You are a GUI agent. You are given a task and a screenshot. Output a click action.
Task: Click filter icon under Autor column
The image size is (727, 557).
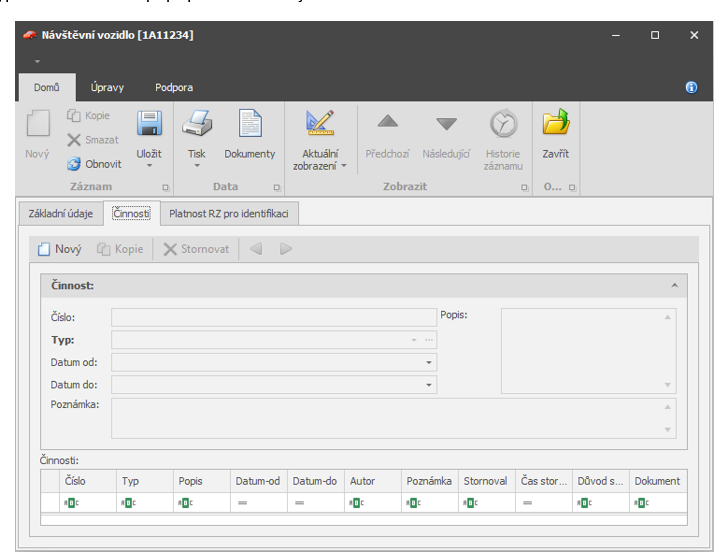(357, 503)
